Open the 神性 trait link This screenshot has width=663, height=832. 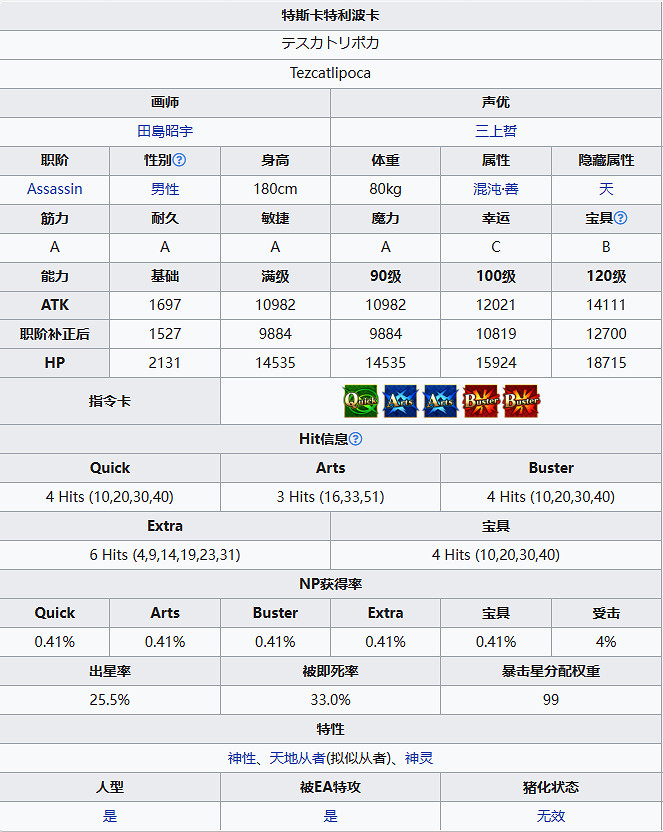pyautogui.click(x=242, y=758)
